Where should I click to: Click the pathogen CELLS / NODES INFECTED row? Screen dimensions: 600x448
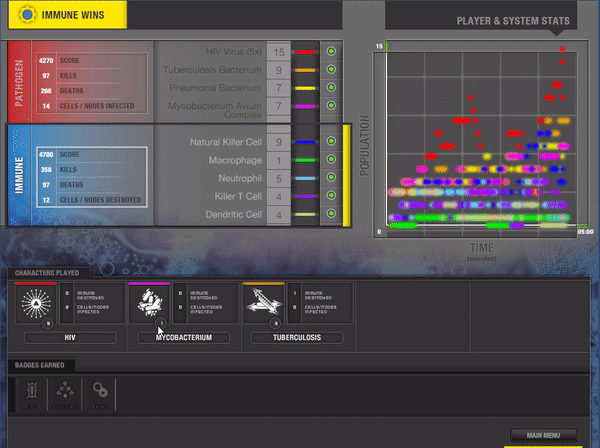[92, 106]
